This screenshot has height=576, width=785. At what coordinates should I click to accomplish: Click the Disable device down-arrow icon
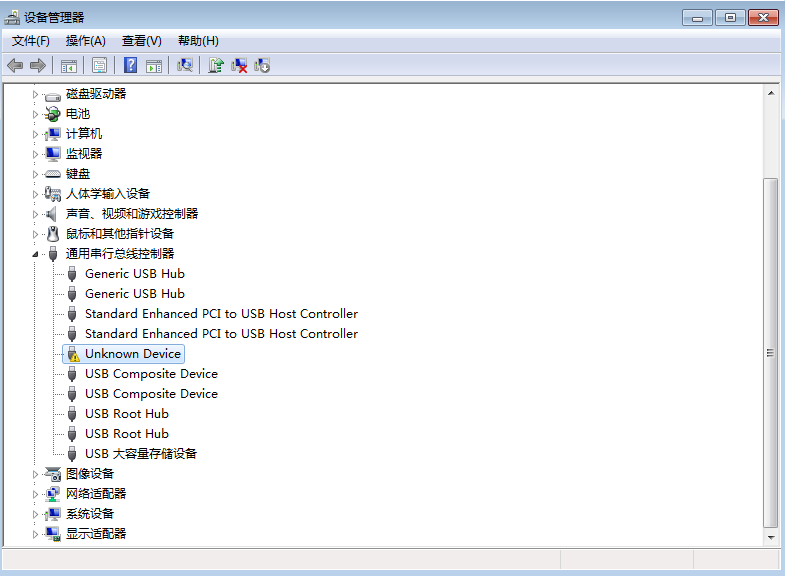click(262, 66)
